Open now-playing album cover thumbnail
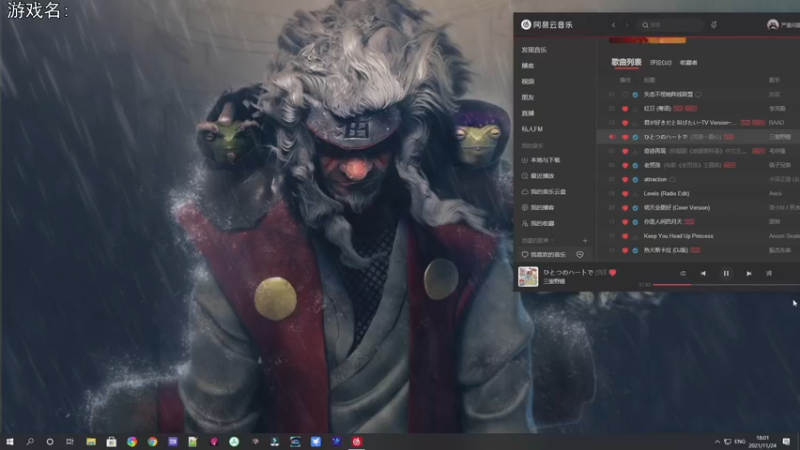Screen dimensions: 800x450 tap(528, 277)
